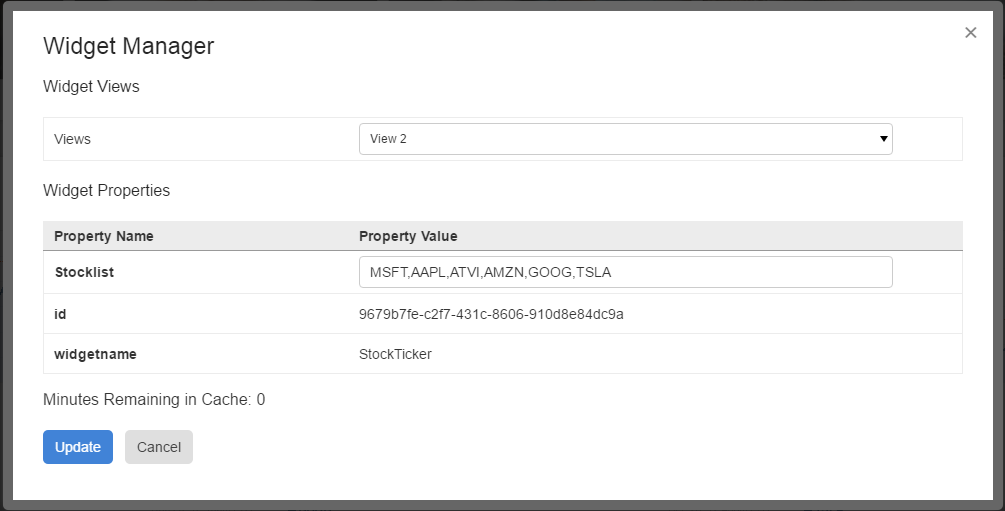Click the id property name label
This screenshot has width=1005, height=511.
click(x=60, y=314)
